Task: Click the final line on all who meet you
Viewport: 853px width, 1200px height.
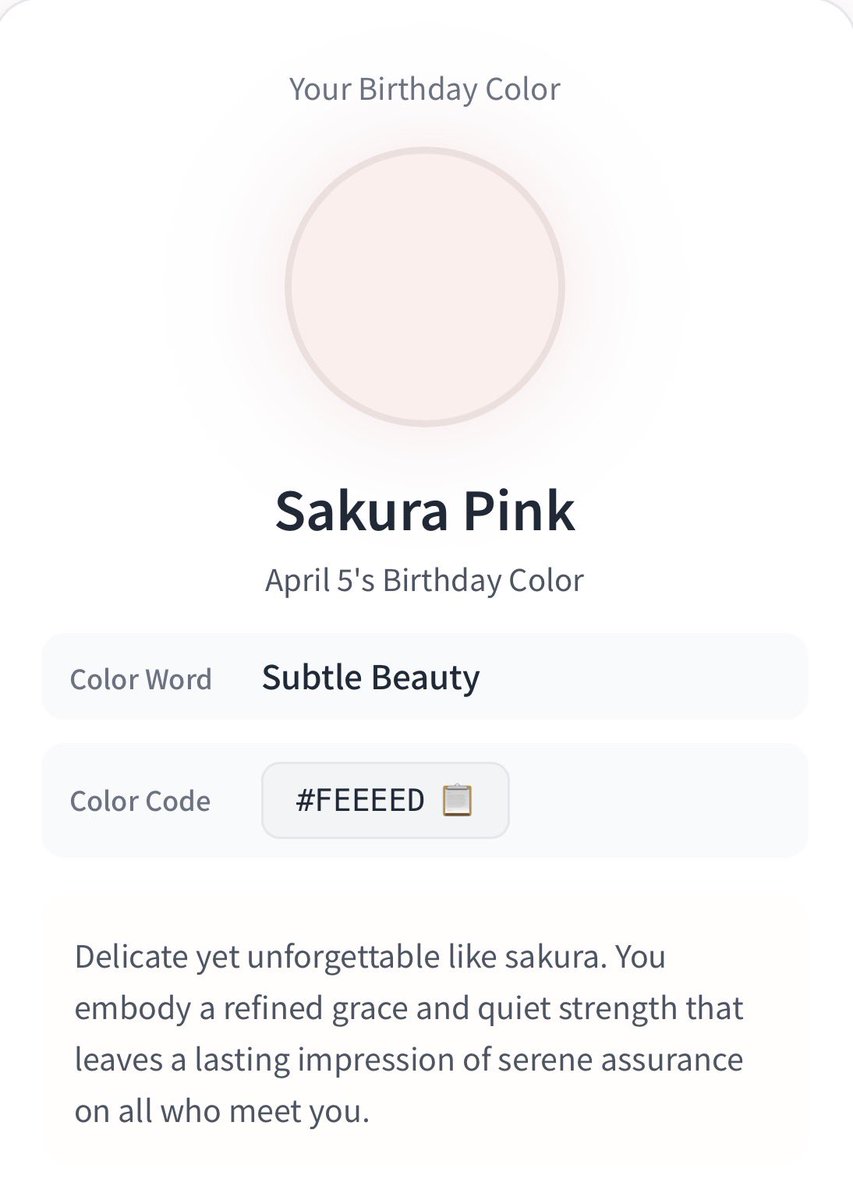Action: pyautogui.click(x=222, y=1112)
